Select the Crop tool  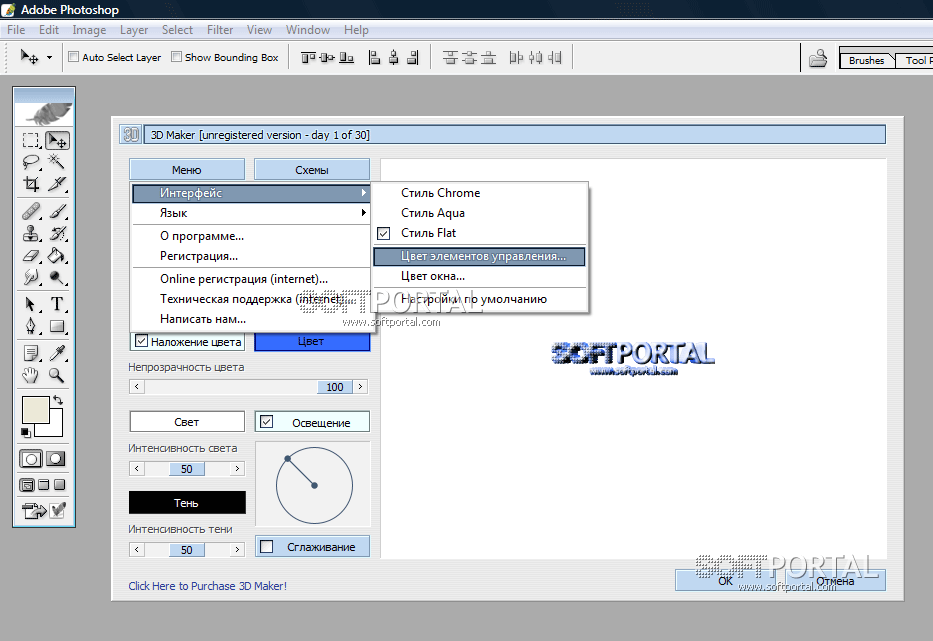tap(31, 184)
